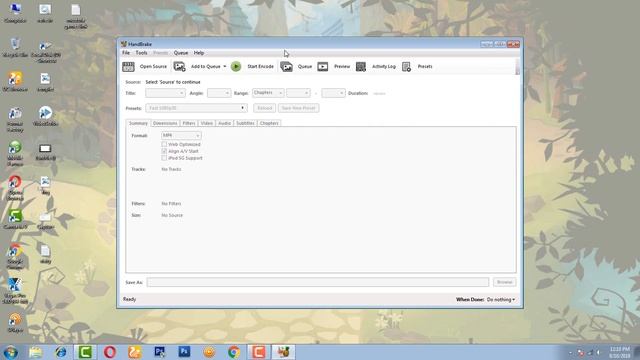The width and height of the screenshot is (640, 360).
Task: Expand the Presets selection dropdown
Action: point(196,108)
